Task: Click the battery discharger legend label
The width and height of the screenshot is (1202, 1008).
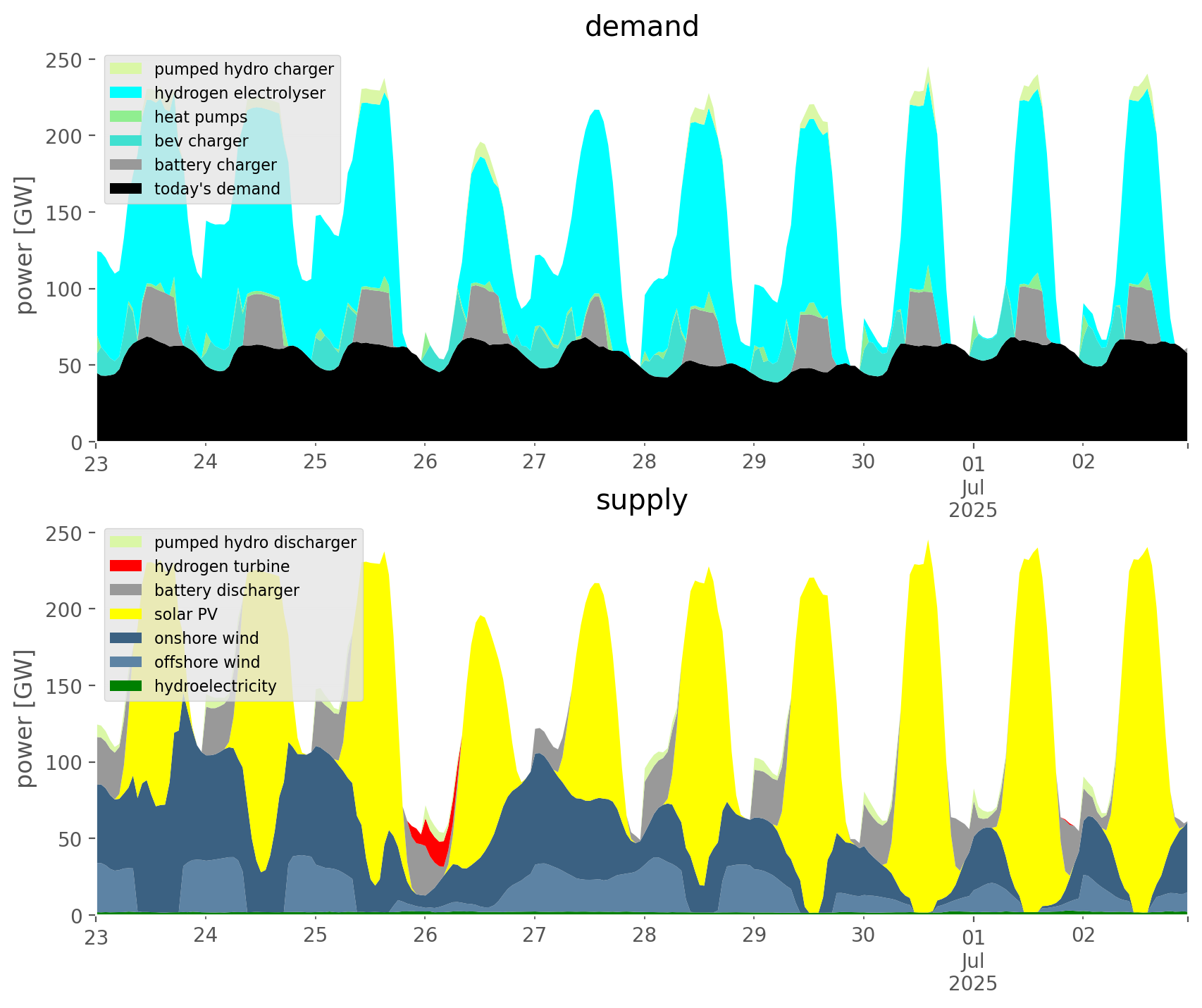Action: pyautogui.click(x=226, y=590)
